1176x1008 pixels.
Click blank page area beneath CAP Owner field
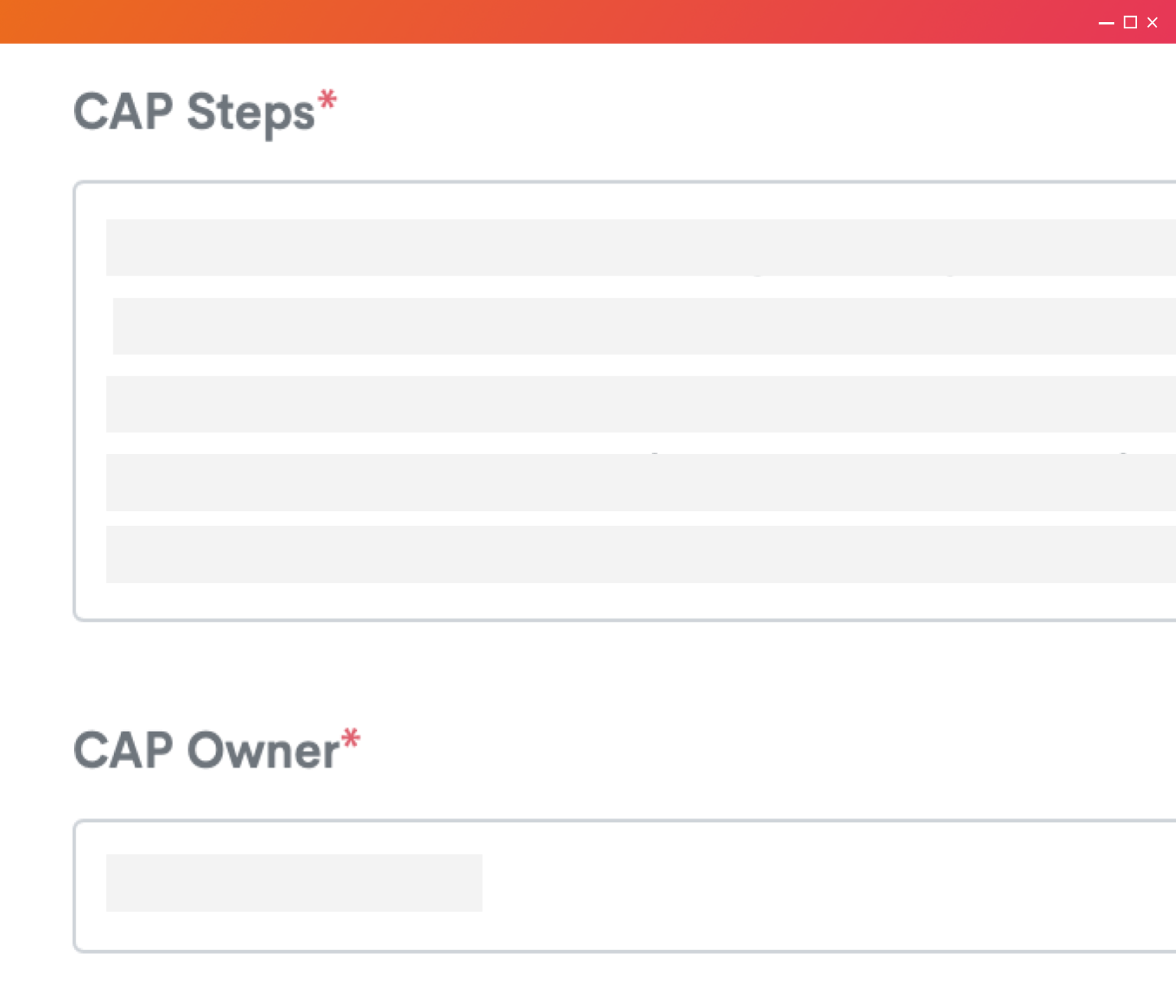[x=588, y=981]
